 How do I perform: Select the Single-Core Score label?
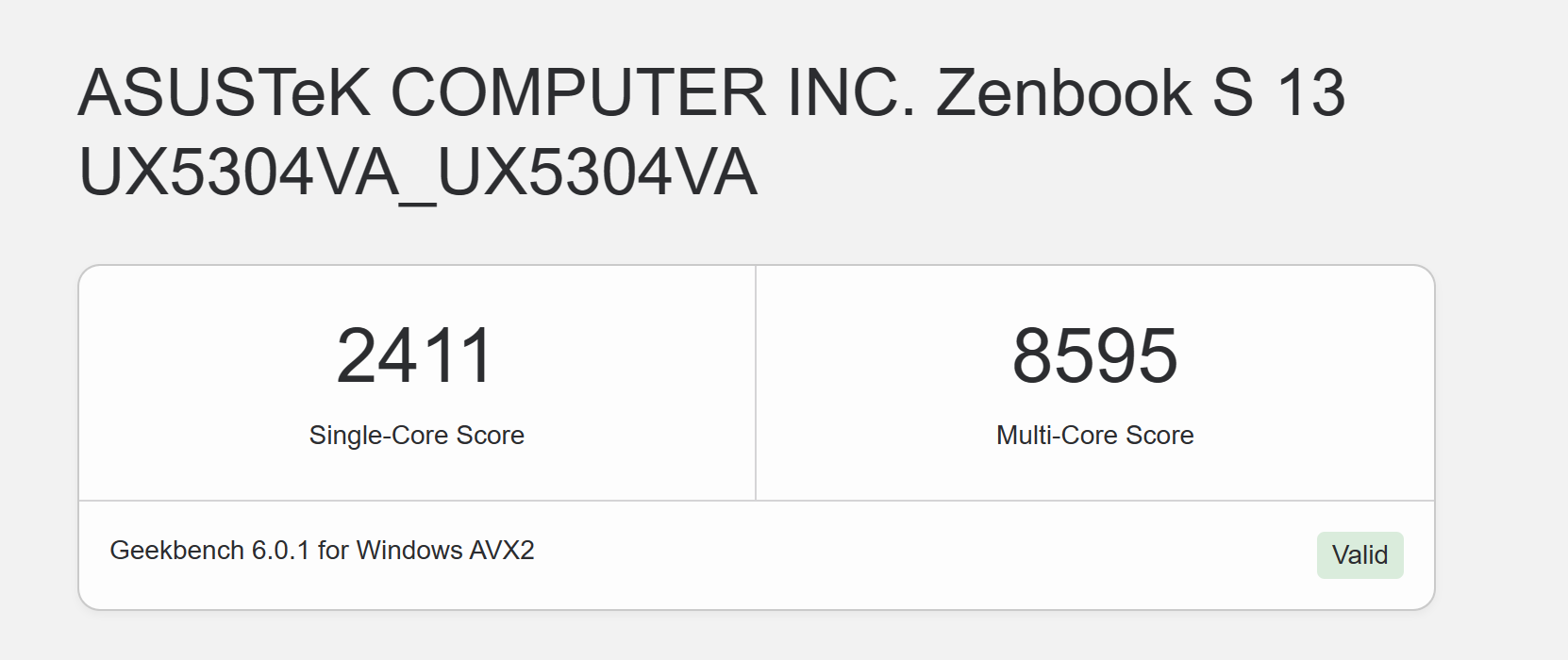coord(416,435)
